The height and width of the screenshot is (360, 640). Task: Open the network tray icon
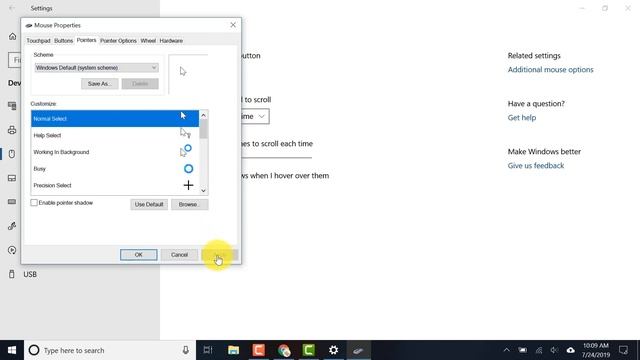click(x=539, y=350)
